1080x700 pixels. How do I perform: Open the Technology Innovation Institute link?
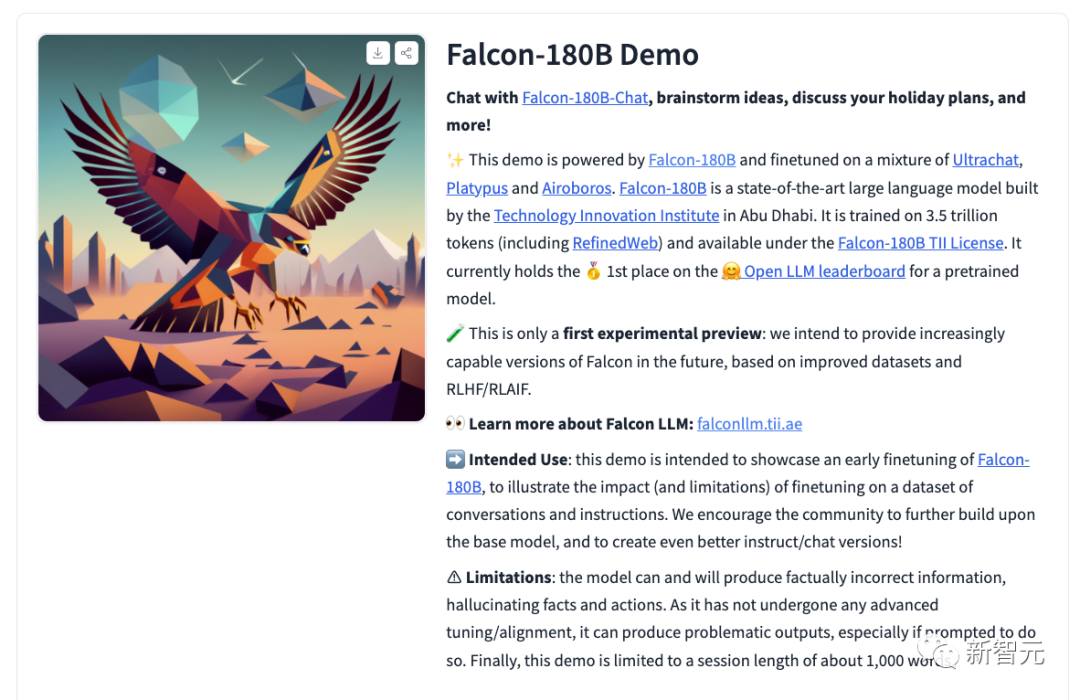tap(606, 216)
